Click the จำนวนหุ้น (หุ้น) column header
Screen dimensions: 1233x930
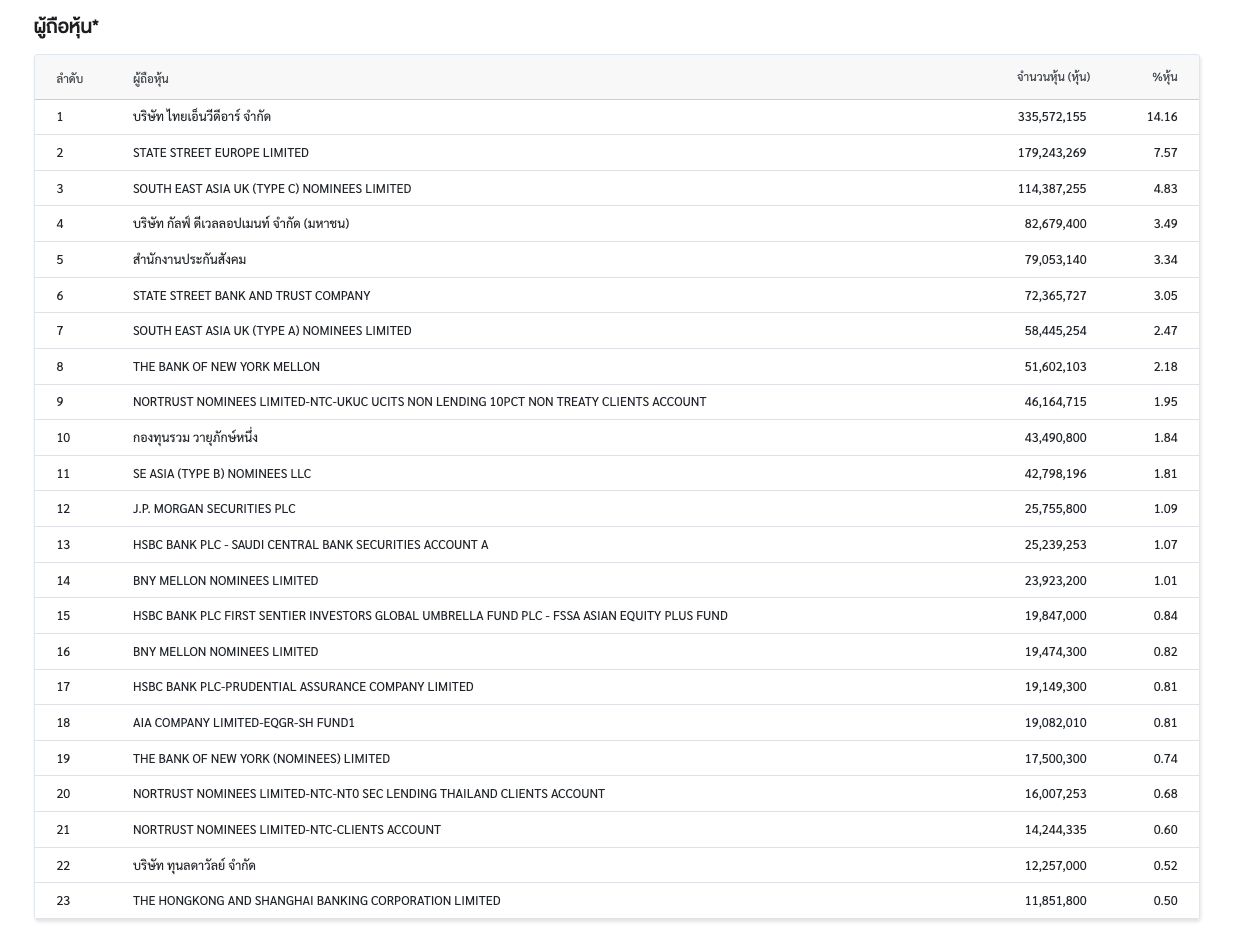[x=1052, y=77]
